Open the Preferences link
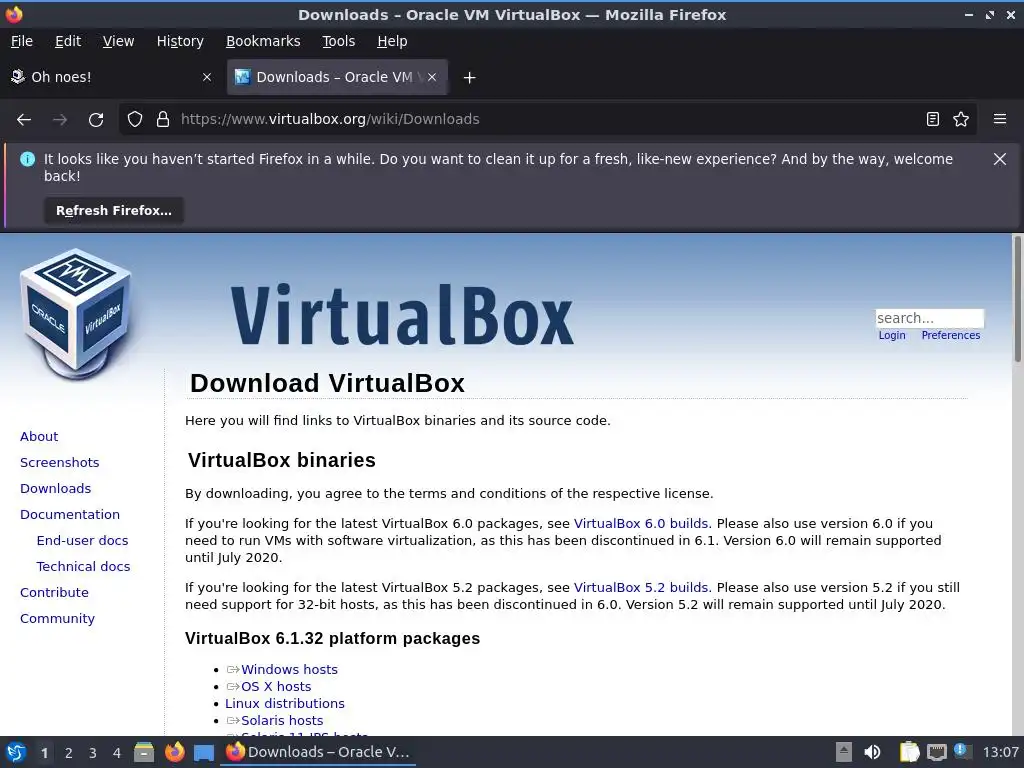This screenshot has width=1024, height=768. coord(950,335)
